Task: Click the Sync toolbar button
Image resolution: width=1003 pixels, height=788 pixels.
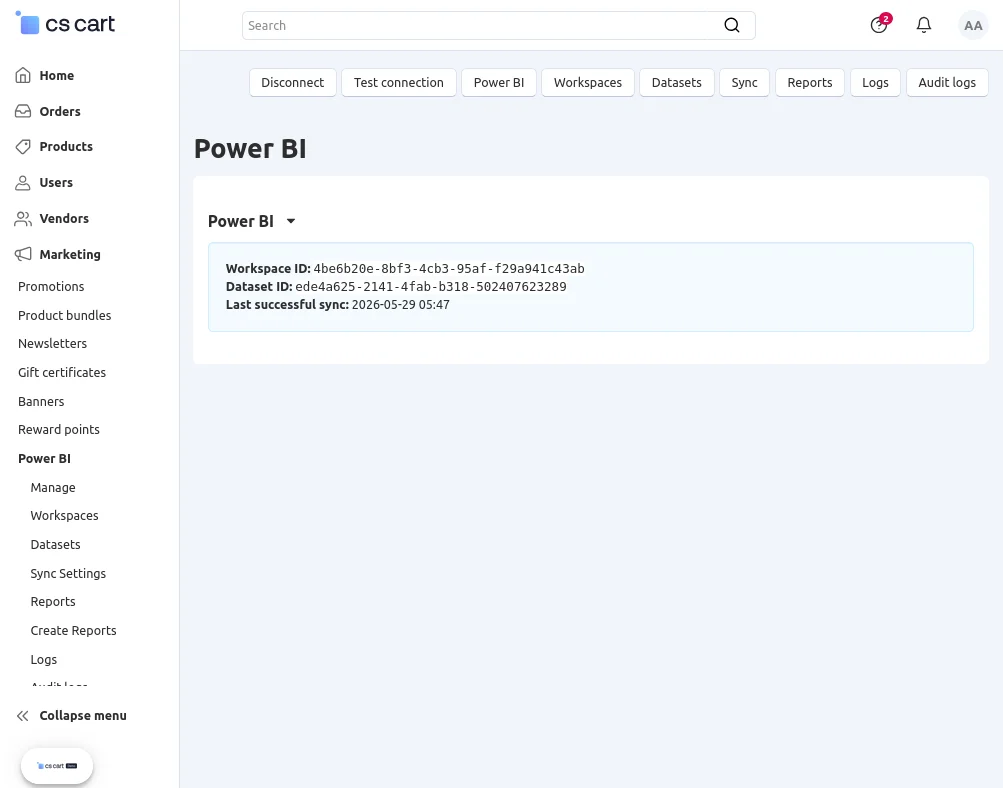Action: 745,83
